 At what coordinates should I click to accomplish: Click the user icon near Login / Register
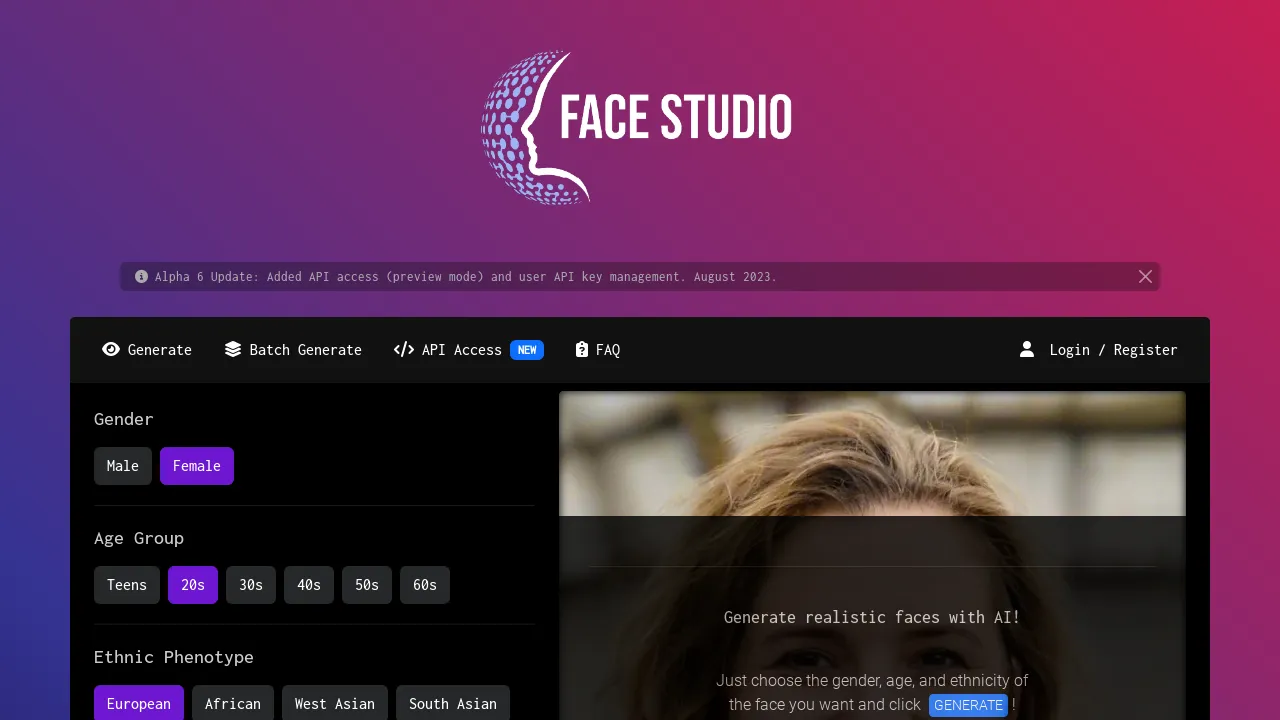click(1027, 349)
